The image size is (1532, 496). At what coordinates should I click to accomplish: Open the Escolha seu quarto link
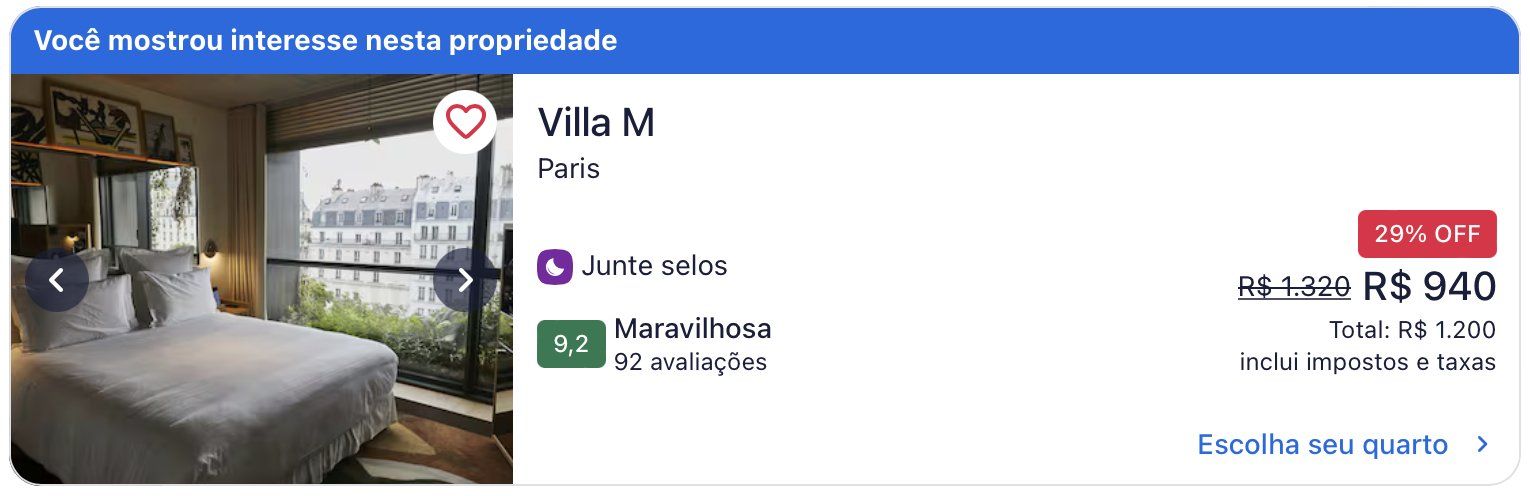point(1322,444)
